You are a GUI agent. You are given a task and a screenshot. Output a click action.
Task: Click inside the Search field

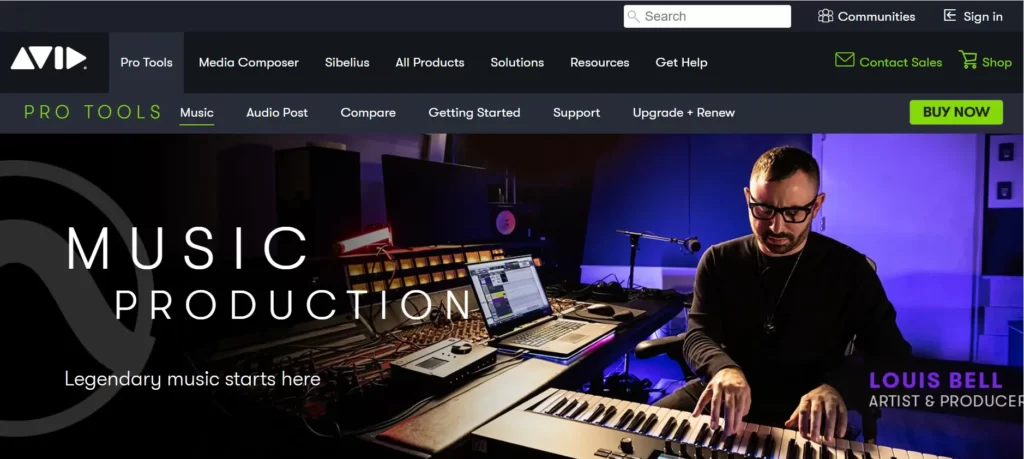click(707, 16)
